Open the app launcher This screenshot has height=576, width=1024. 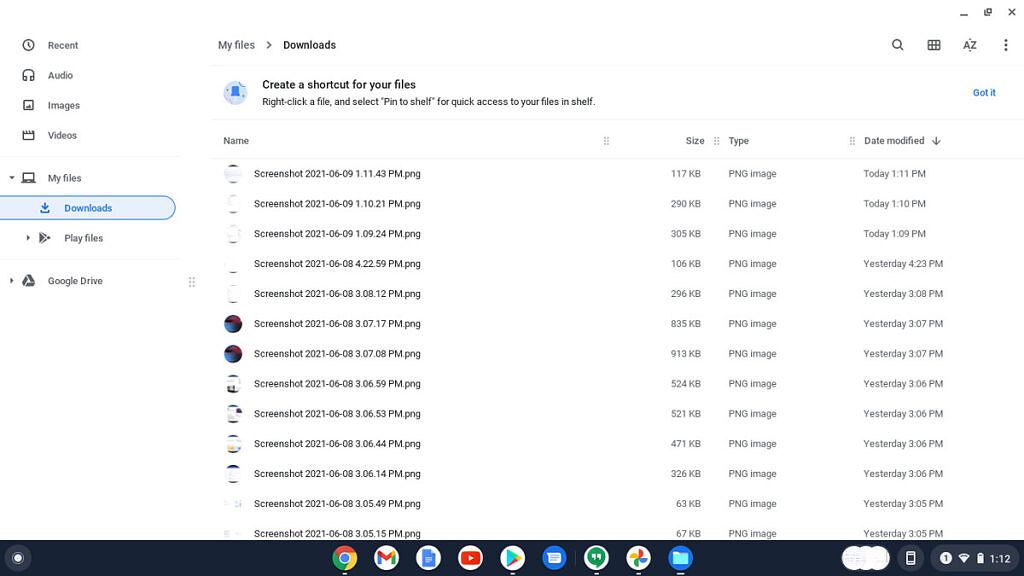pyautogui.click(x=17, y=558)
